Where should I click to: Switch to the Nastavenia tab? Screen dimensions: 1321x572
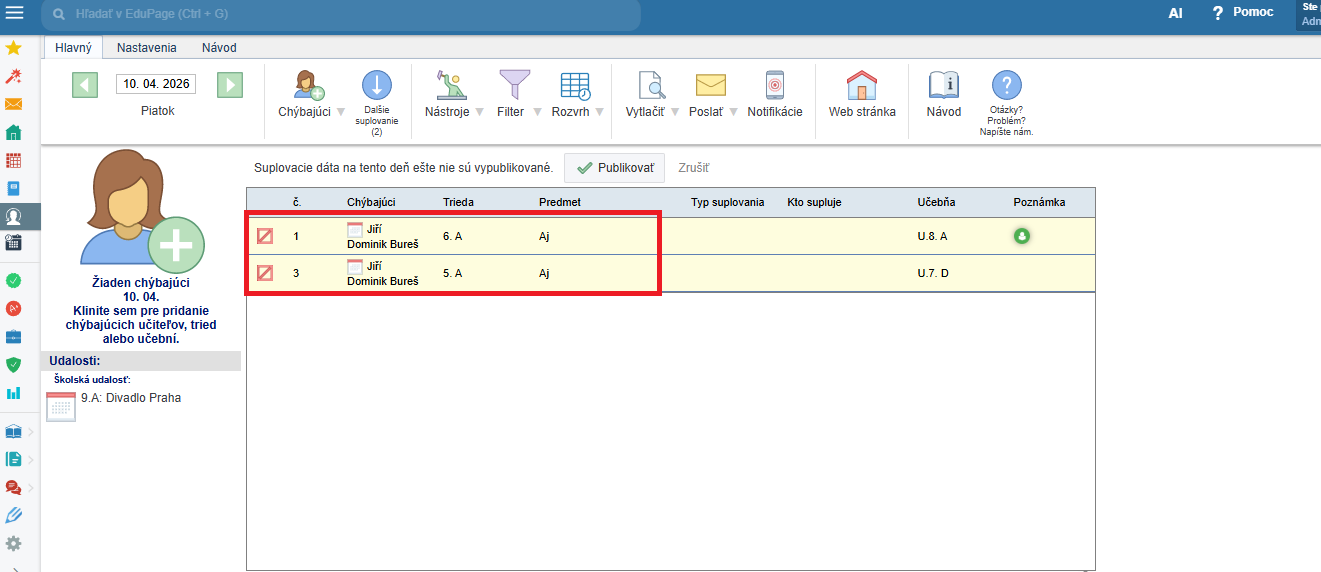click(x=146, y=47)
